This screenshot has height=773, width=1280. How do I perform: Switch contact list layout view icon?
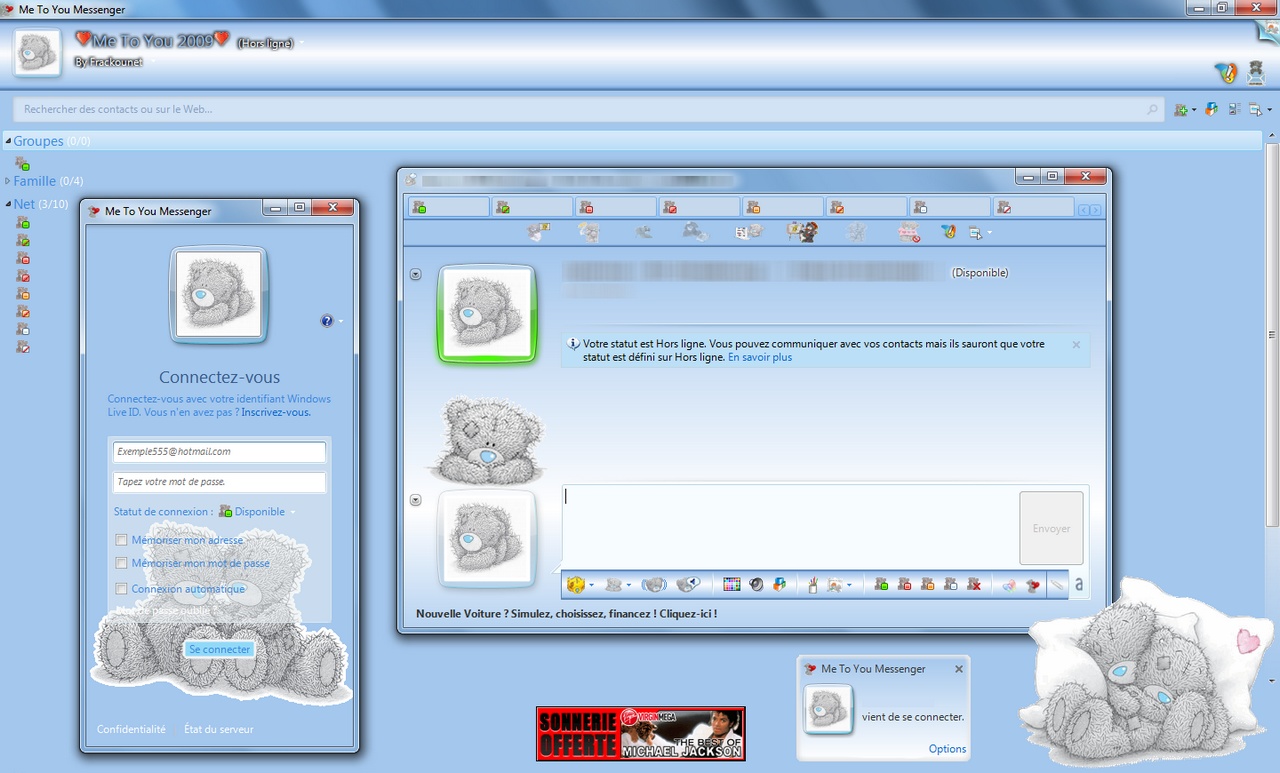tap(1233, 109)
